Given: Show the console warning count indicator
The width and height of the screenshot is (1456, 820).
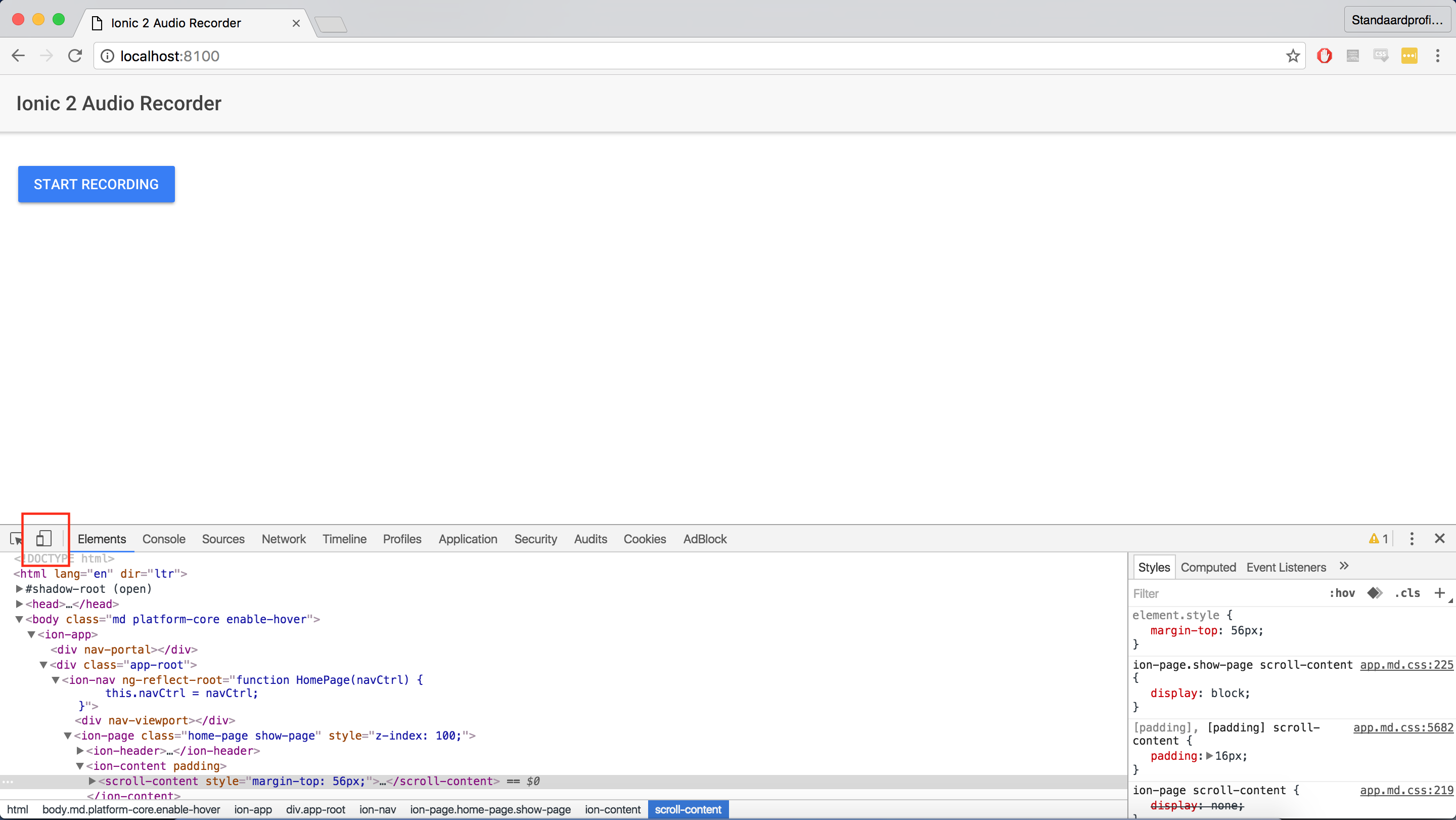Looking at the screenshot, I should (x=1378, y=539).
